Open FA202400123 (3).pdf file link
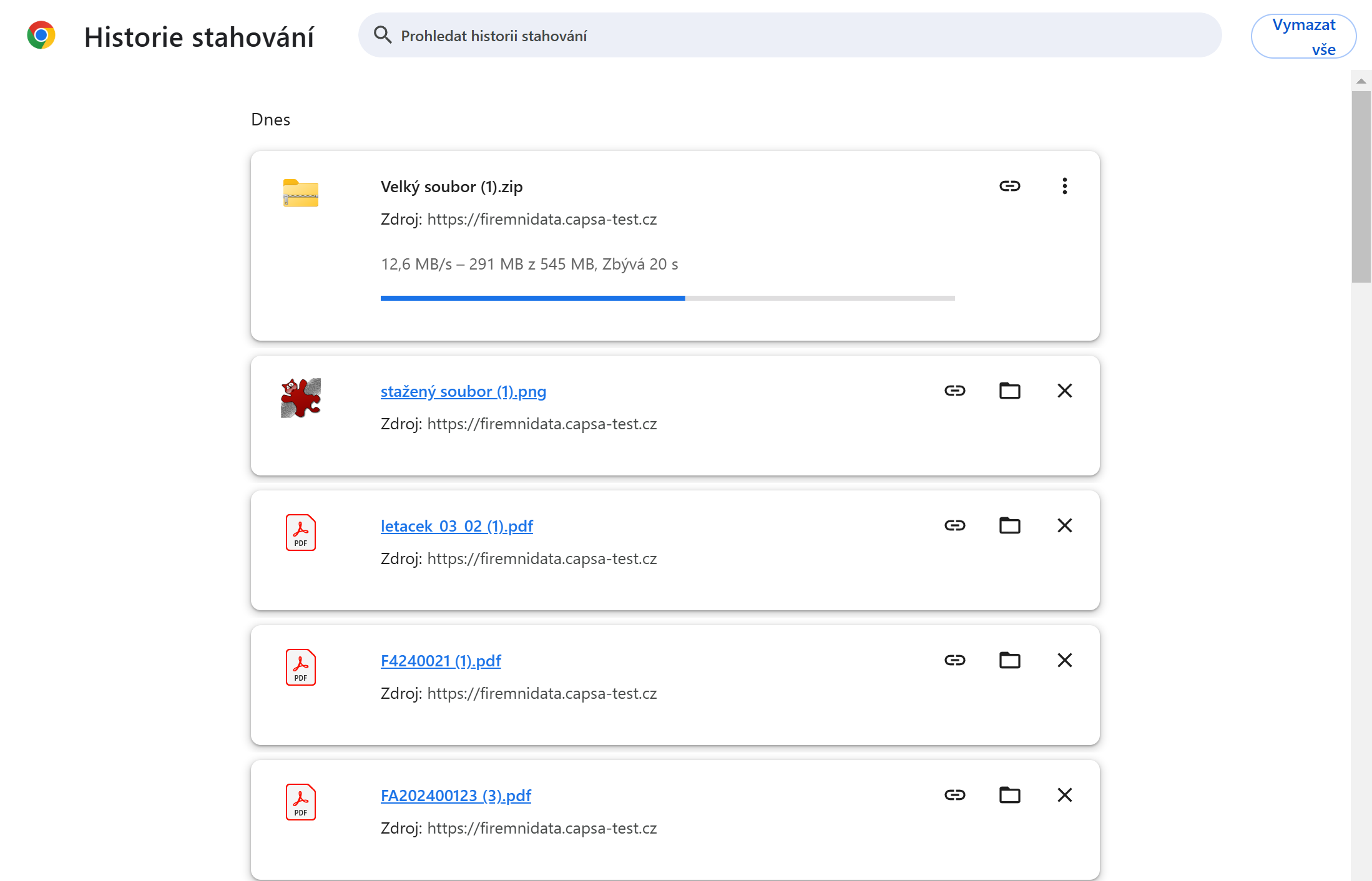 (456, 796)
